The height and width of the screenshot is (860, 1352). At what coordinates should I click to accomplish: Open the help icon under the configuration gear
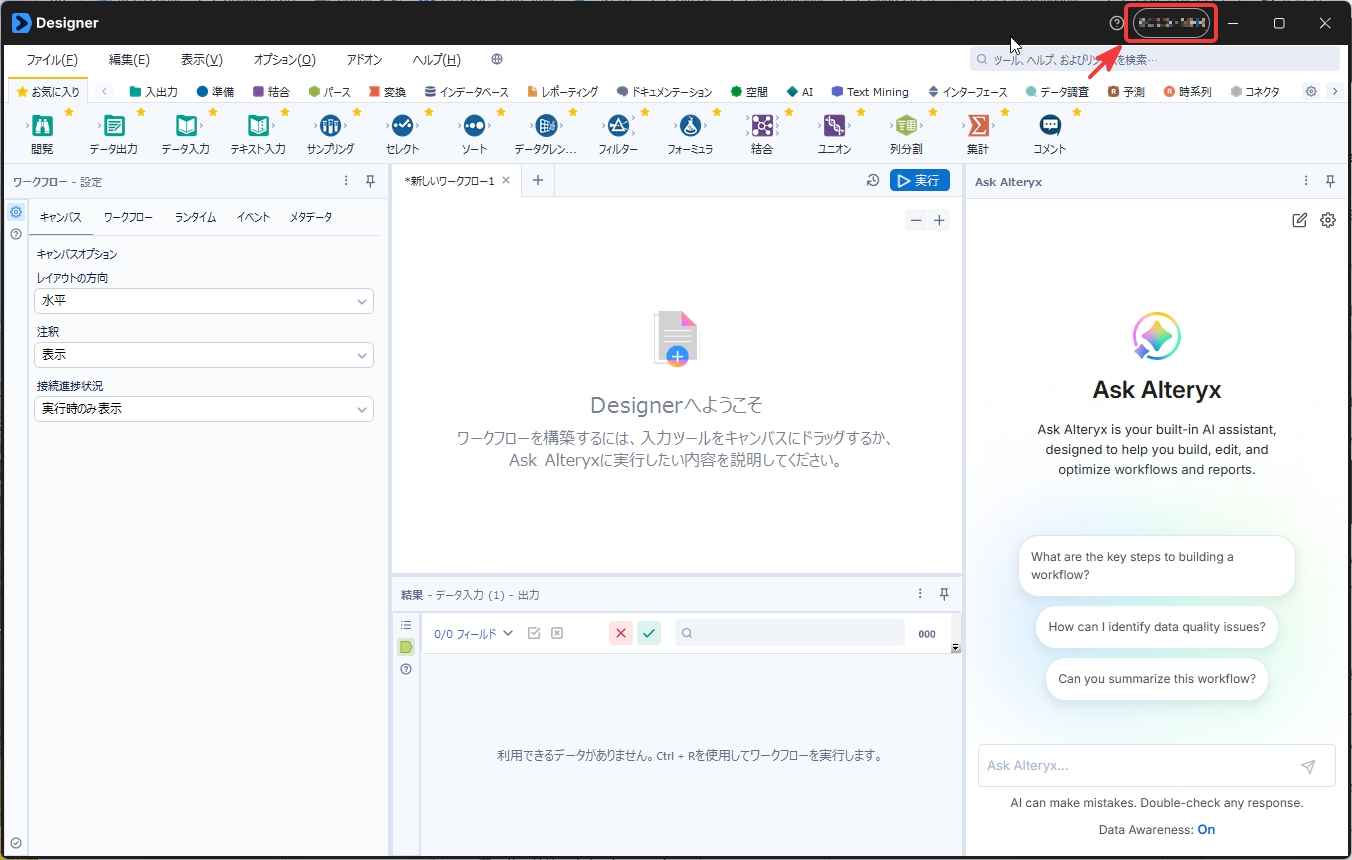click(x=16, y=234)
